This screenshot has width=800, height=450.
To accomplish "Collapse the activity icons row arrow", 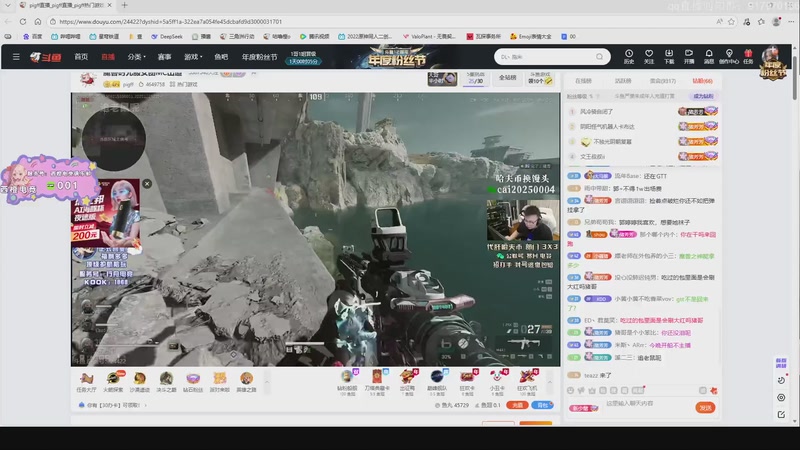I will 266,382.
